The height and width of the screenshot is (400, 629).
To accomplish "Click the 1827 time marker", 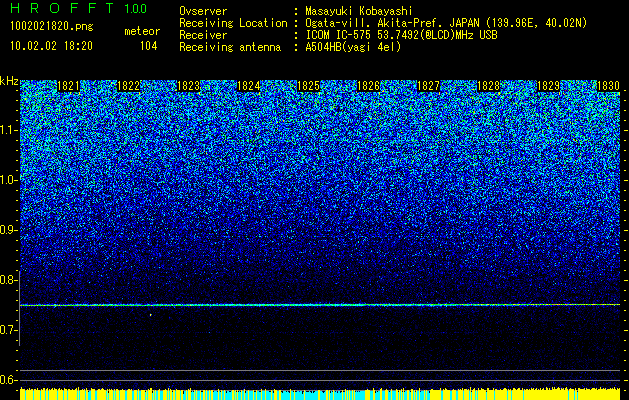I will point(428,86).
